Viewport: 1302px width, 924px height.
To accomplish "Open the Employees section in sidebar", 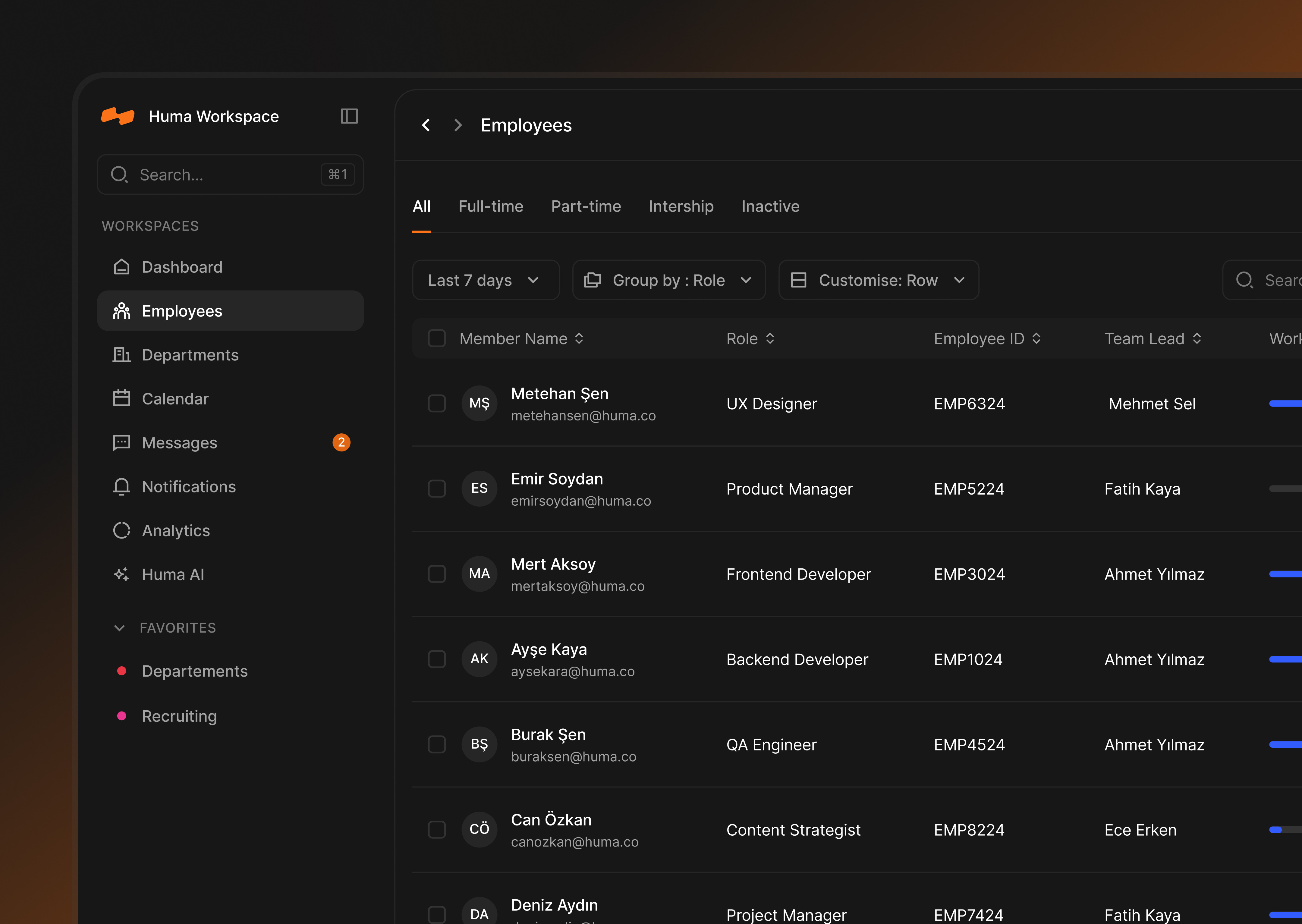I will pos(181,311).
